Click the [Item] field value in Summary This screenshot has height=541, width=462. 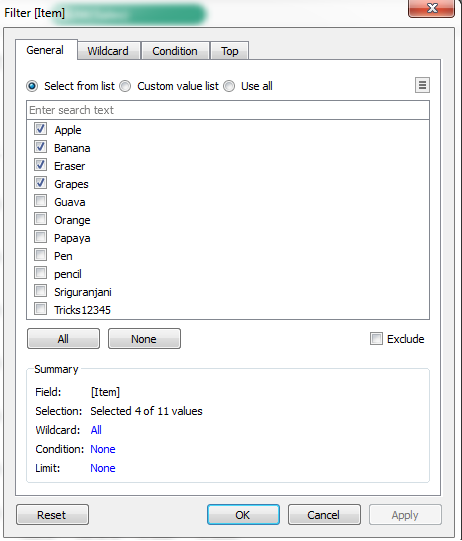coord(105,392)
